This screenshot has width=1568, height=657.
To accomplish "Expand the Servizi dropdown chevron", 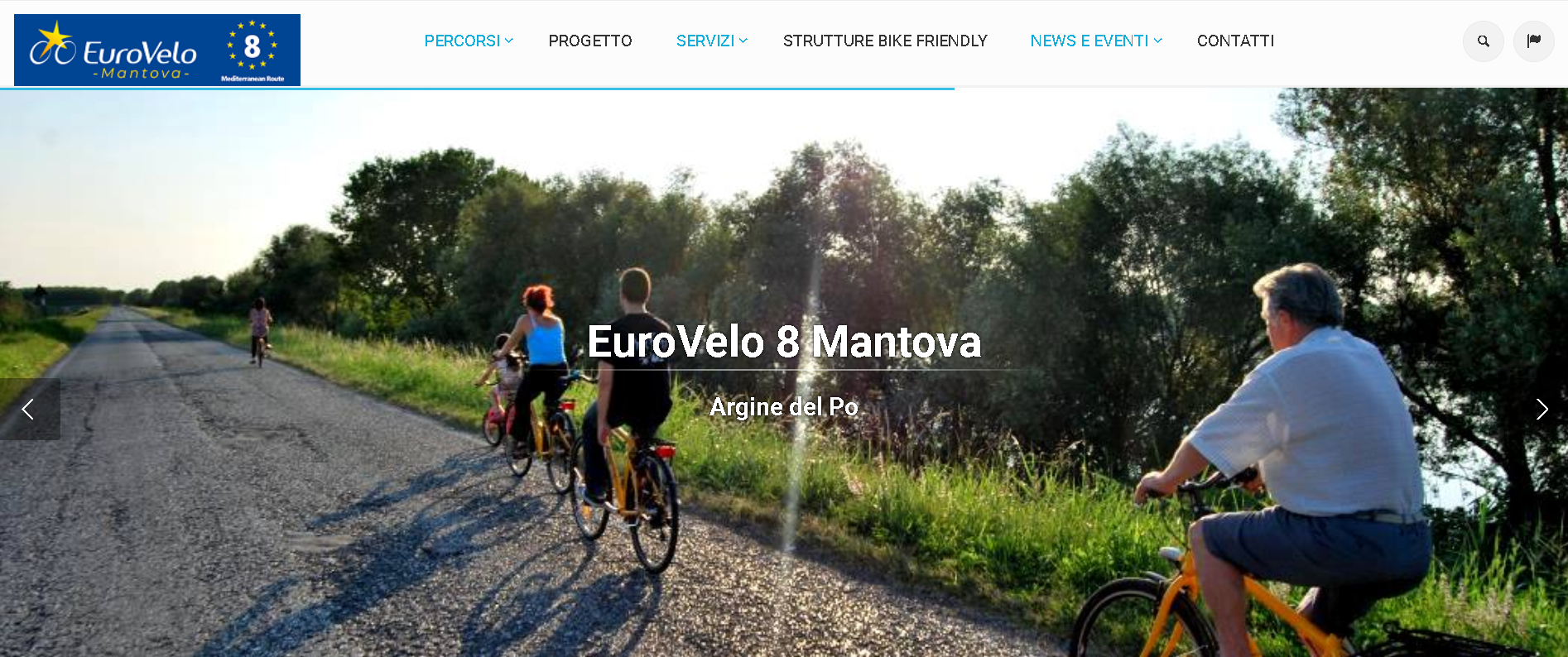I will pyautogui.click(x=743, y=41).
